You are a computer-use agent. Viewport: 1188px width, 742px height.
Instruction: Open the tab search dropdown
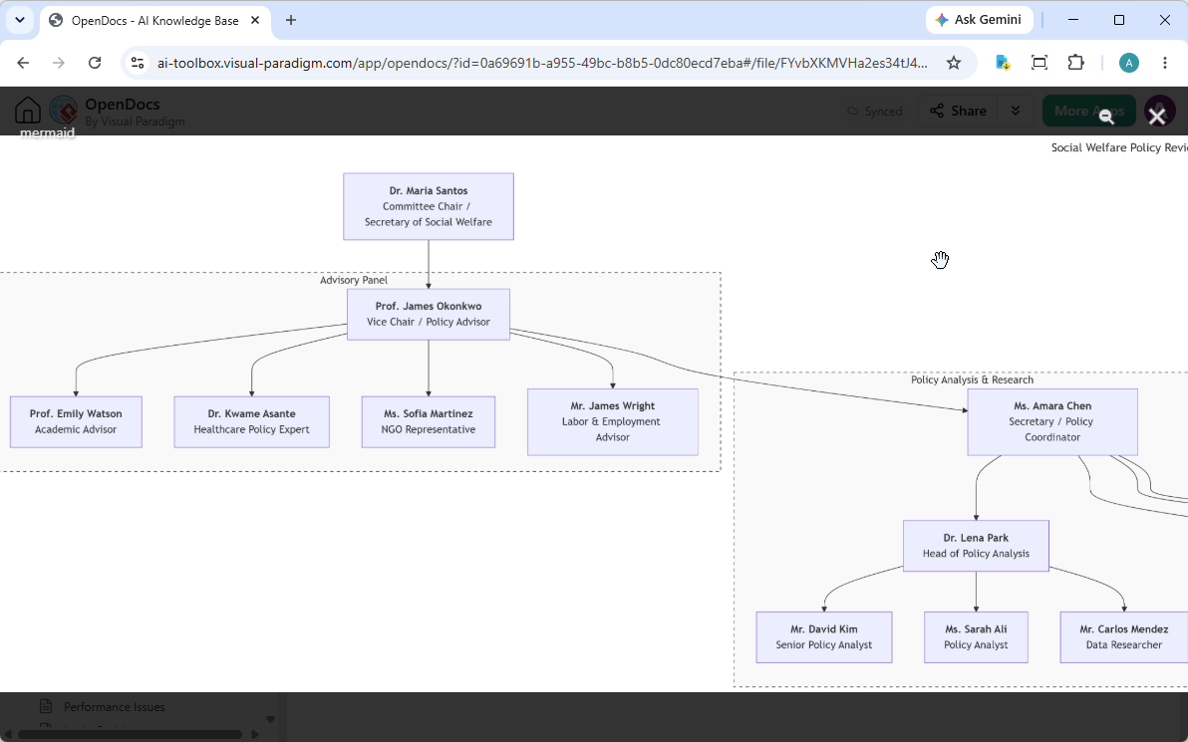coord(20,20)
